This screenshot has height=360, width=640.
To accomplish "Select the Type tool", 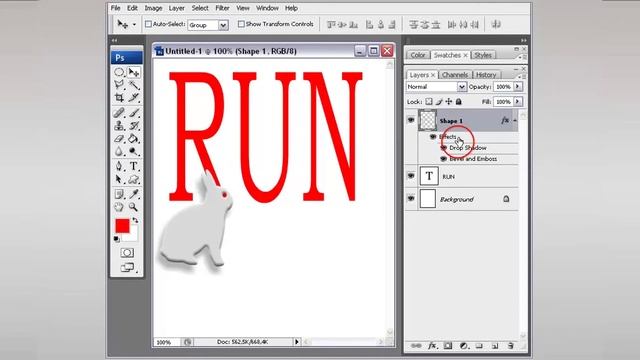I will pyautogui.click(x=133, y=166).
